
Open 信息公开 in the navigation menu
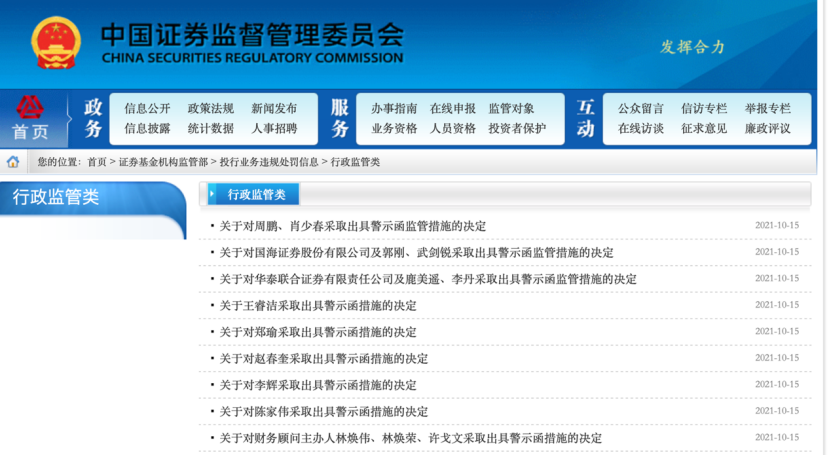(x=147, y=108)
